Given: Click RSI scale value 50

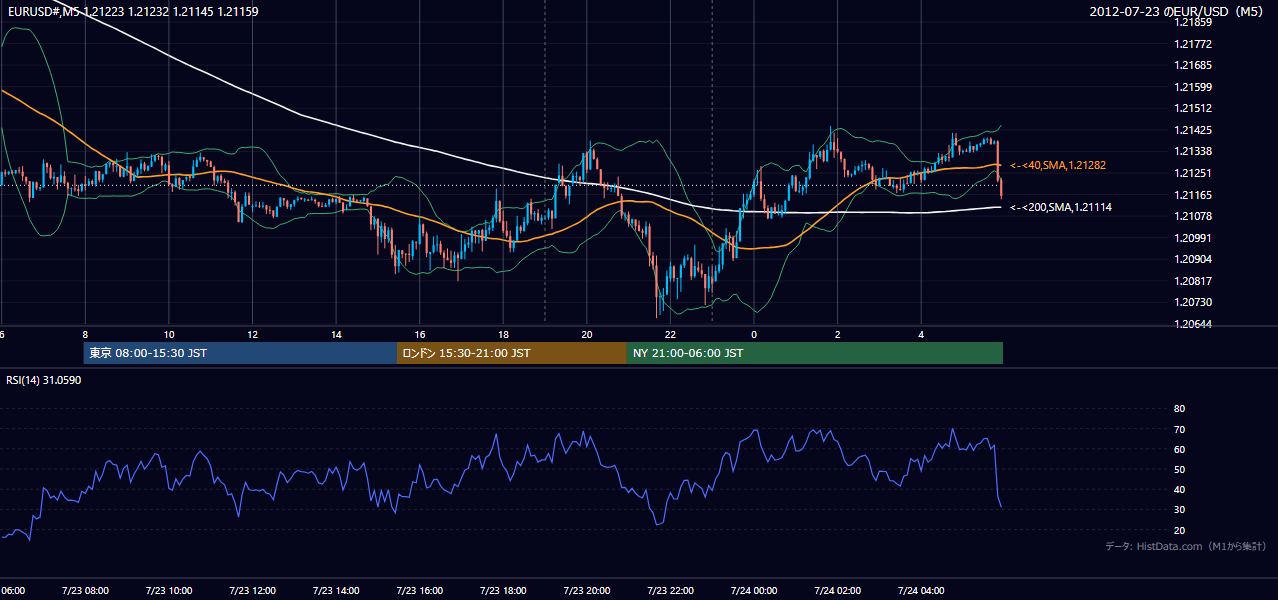Looking at the screenshot, I should (1179, 469).
